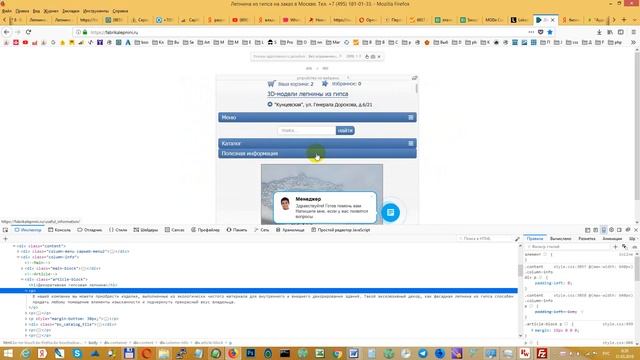Add new node with plus in inspector
The image size is (640, 360).
tap(5, 239)
